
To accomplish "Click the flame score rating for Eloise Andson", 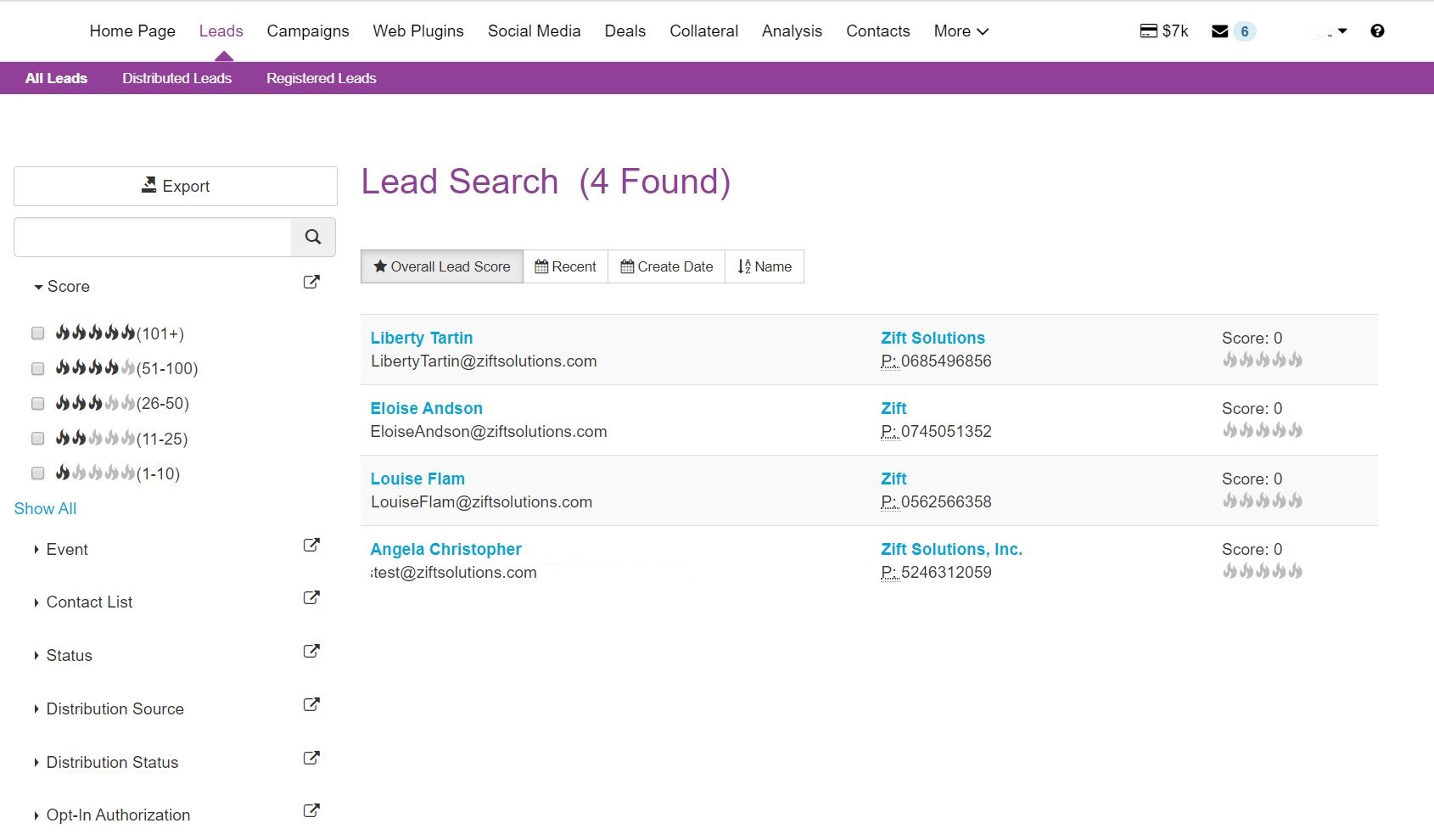I will coord(1262,430).
